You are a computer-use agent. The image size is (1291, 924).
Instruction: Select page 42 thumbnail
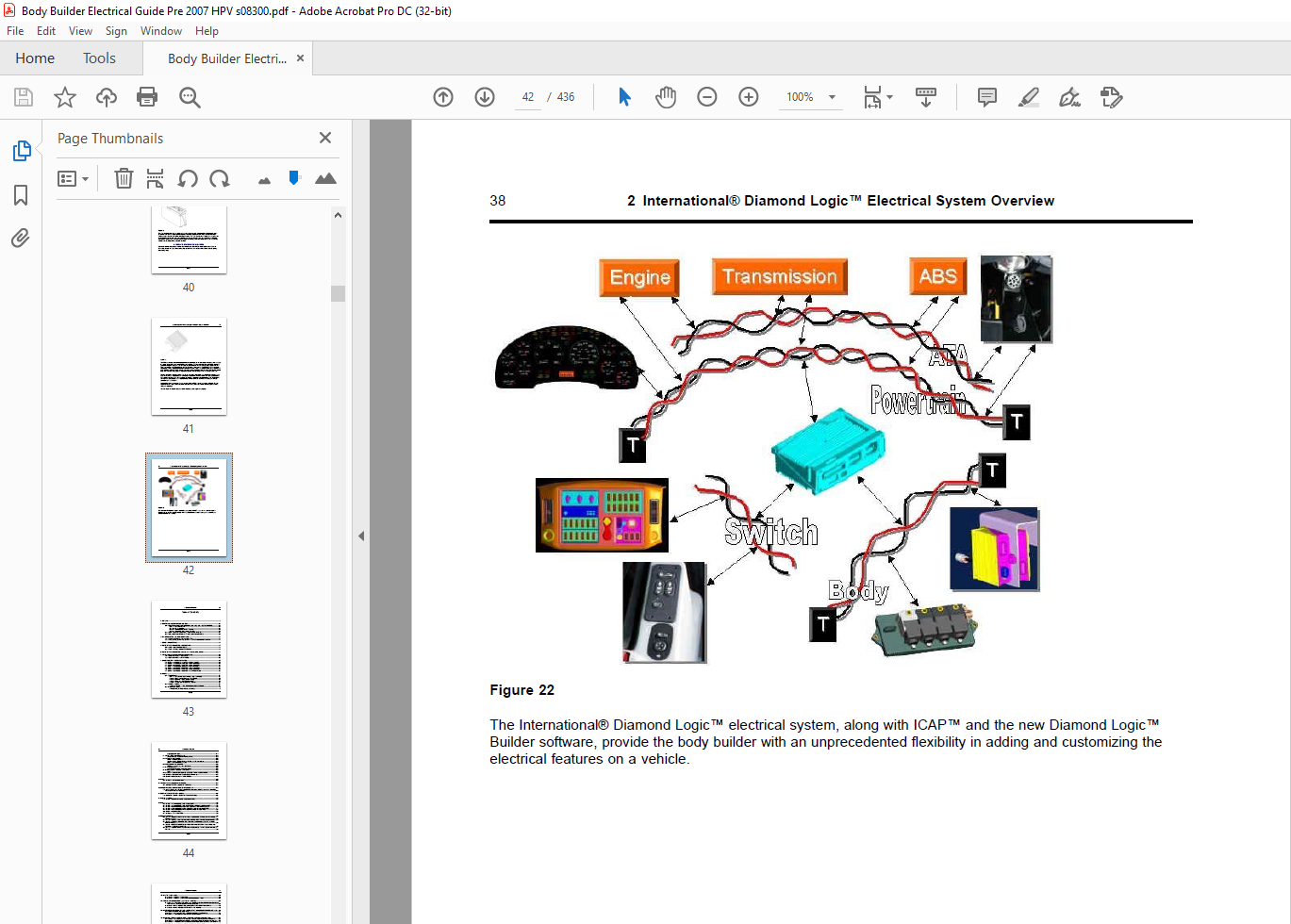pos(189,507)
